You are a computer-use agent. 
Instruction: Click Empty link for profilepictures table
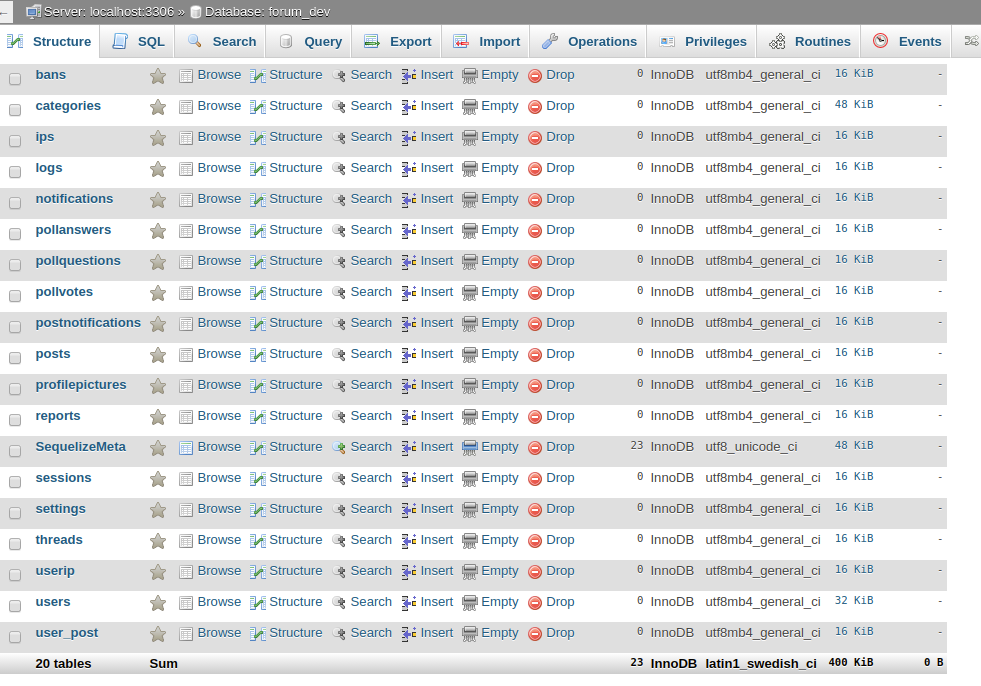click(x=499, y=385)
